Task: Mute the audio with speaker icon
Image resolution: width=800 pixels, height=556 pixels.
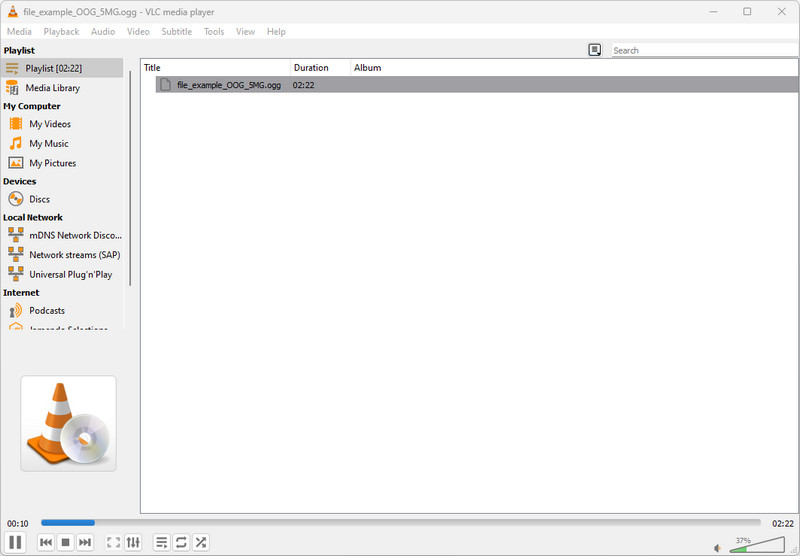Action: coord(718,548)
